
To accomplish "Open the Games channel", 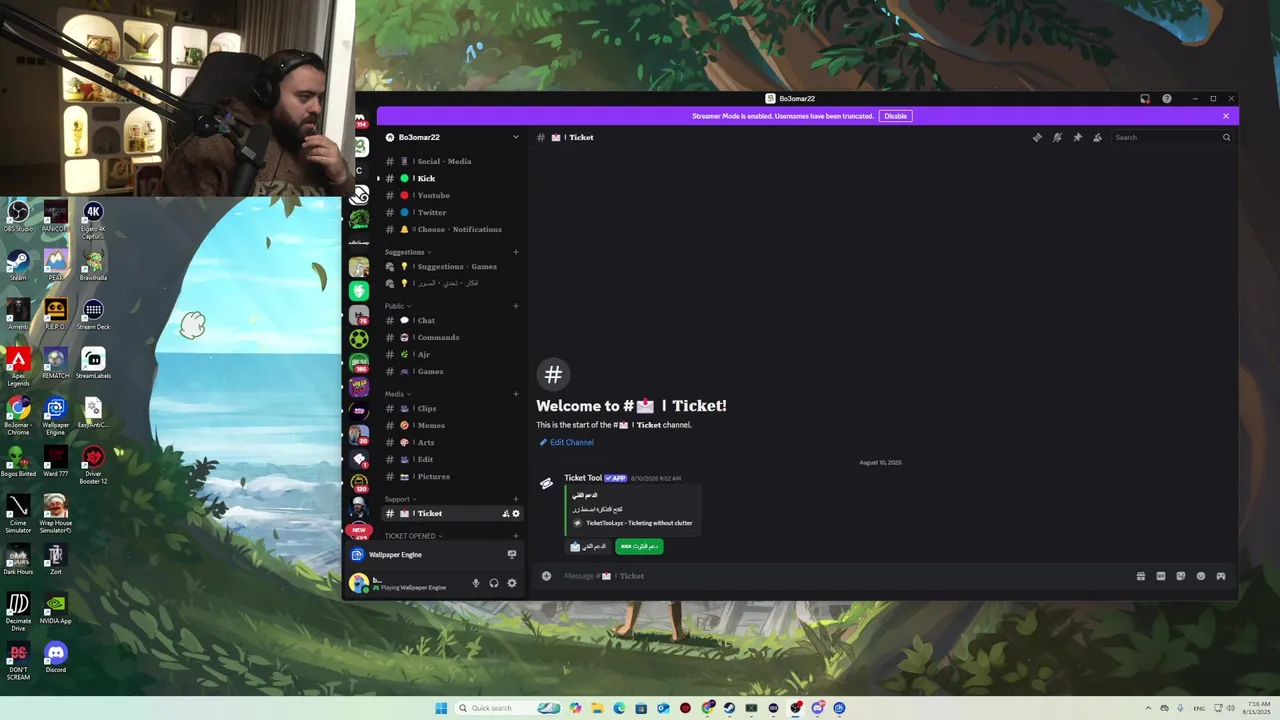I will click(x=453, y=371).
